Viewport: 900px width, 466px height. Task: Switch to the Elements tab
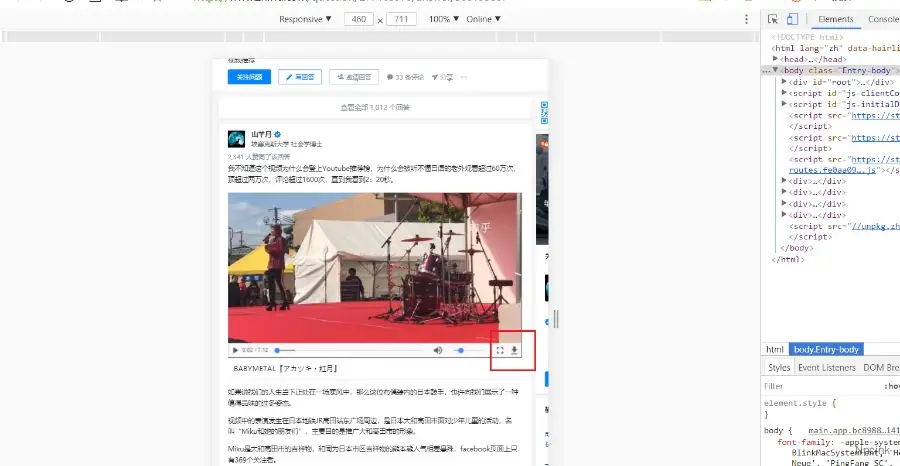pos(836,19)
